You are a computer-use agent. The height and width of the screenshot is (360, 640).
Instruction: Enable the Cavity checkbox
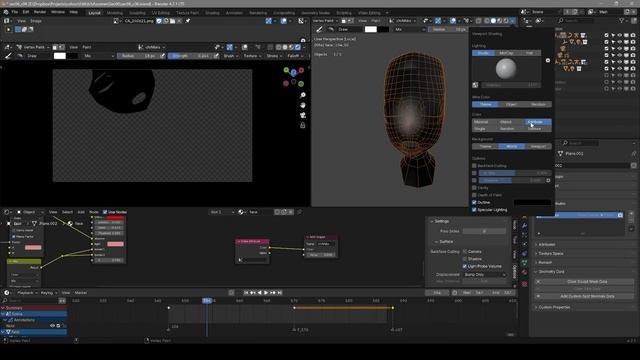[x=474, y=188]
